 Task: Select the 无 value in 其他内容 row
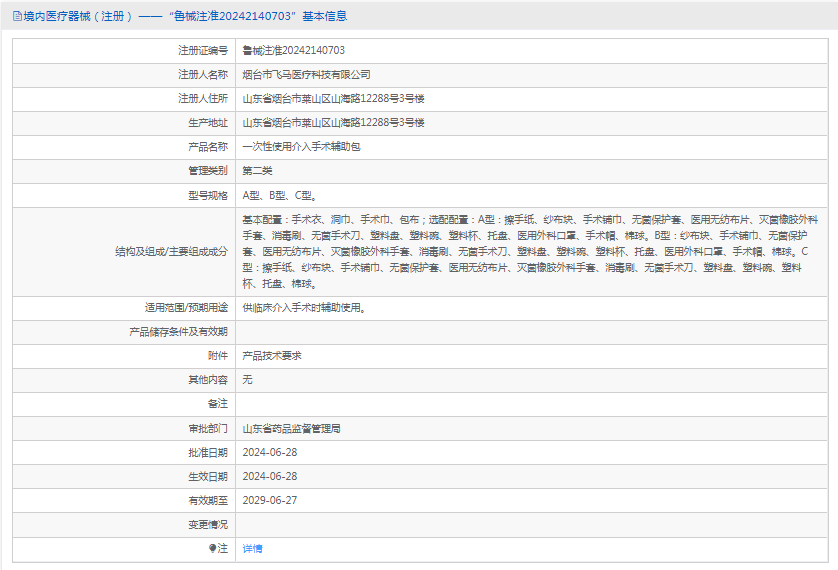(247, 379)
